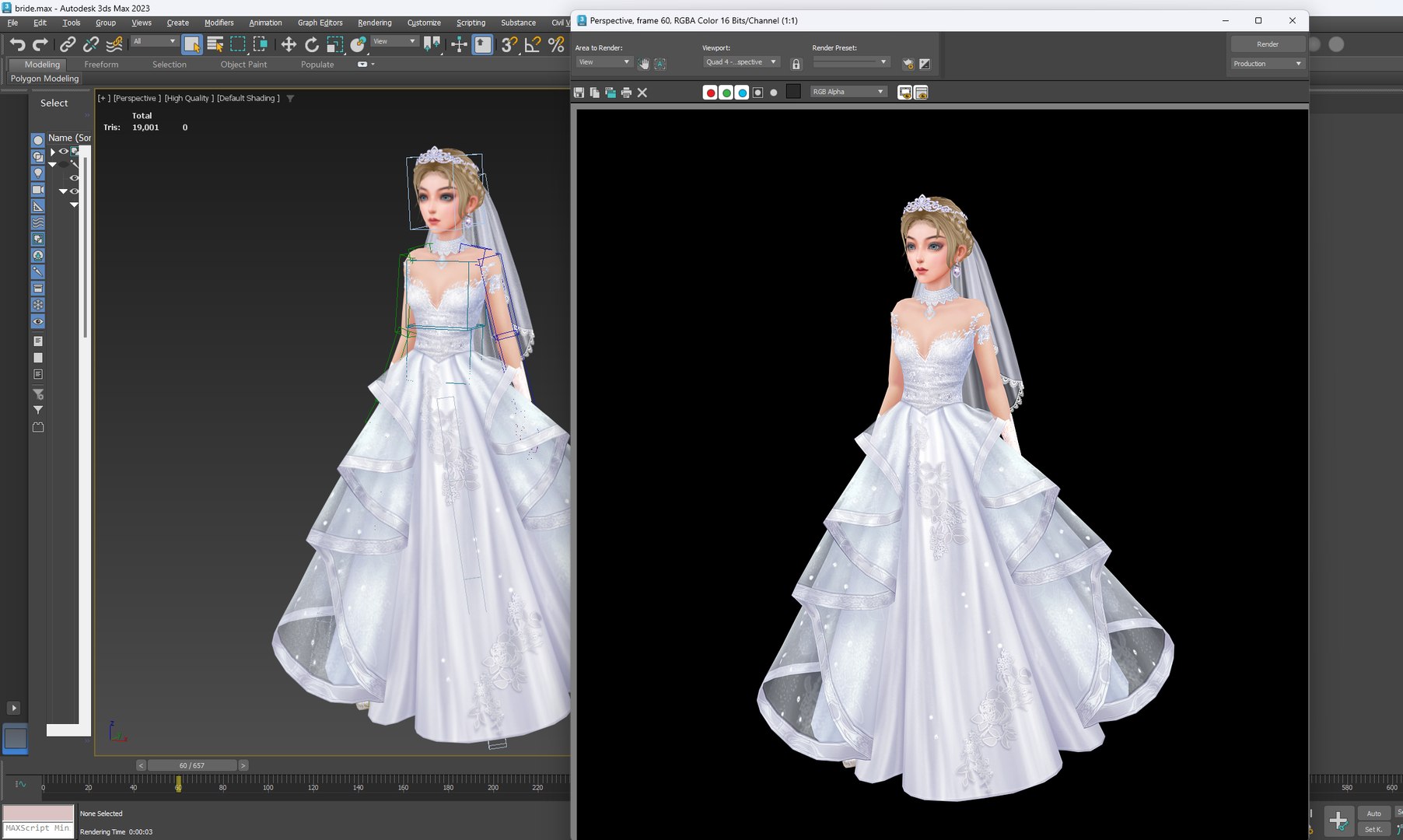Screen dimensions: 1403x840
Task: Toggle Window/Crossing selection mode
Action: tap(261, 44)
